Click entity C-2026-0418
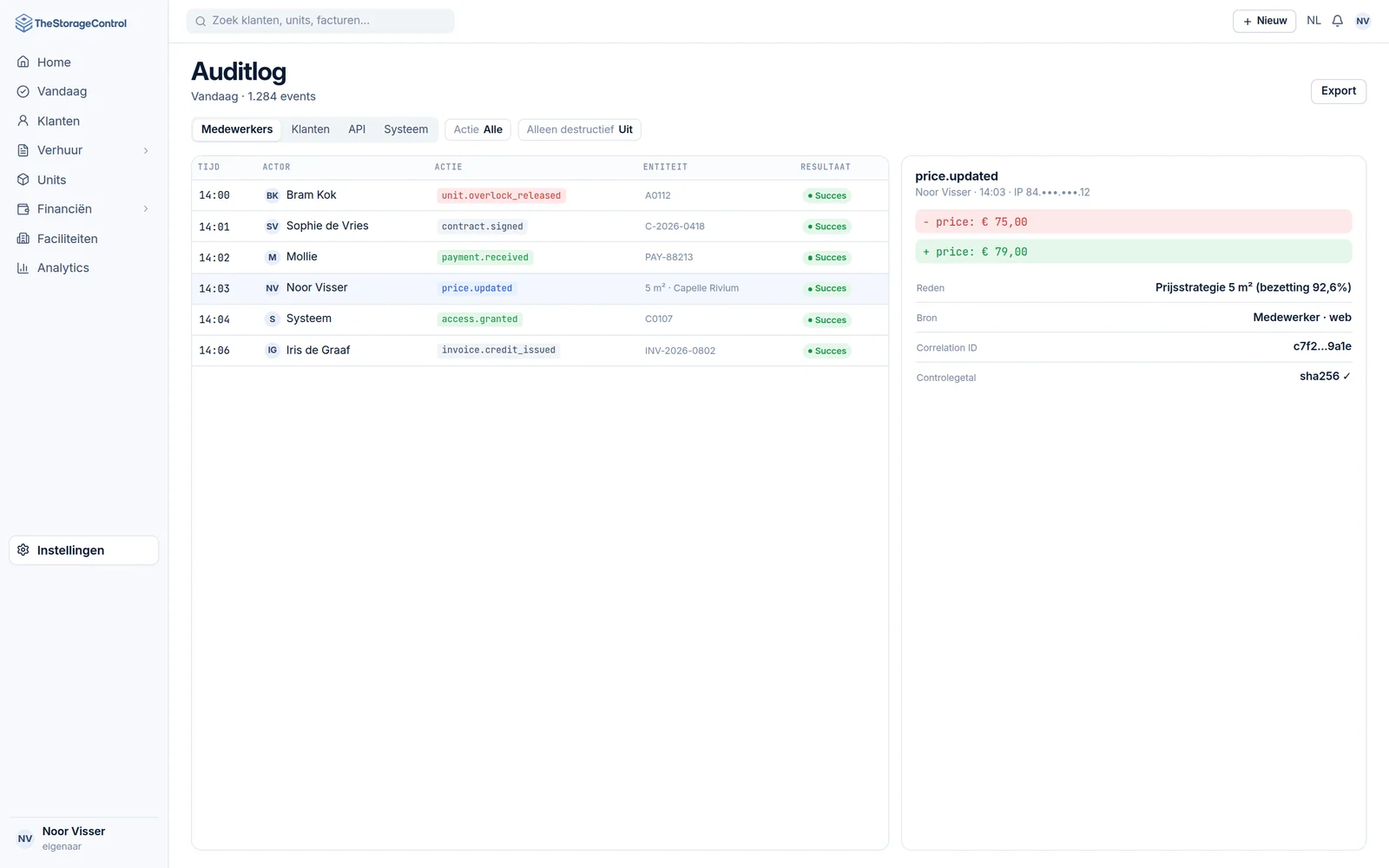The width and height of the screenshot is (1389, 868). click(675, 227)
